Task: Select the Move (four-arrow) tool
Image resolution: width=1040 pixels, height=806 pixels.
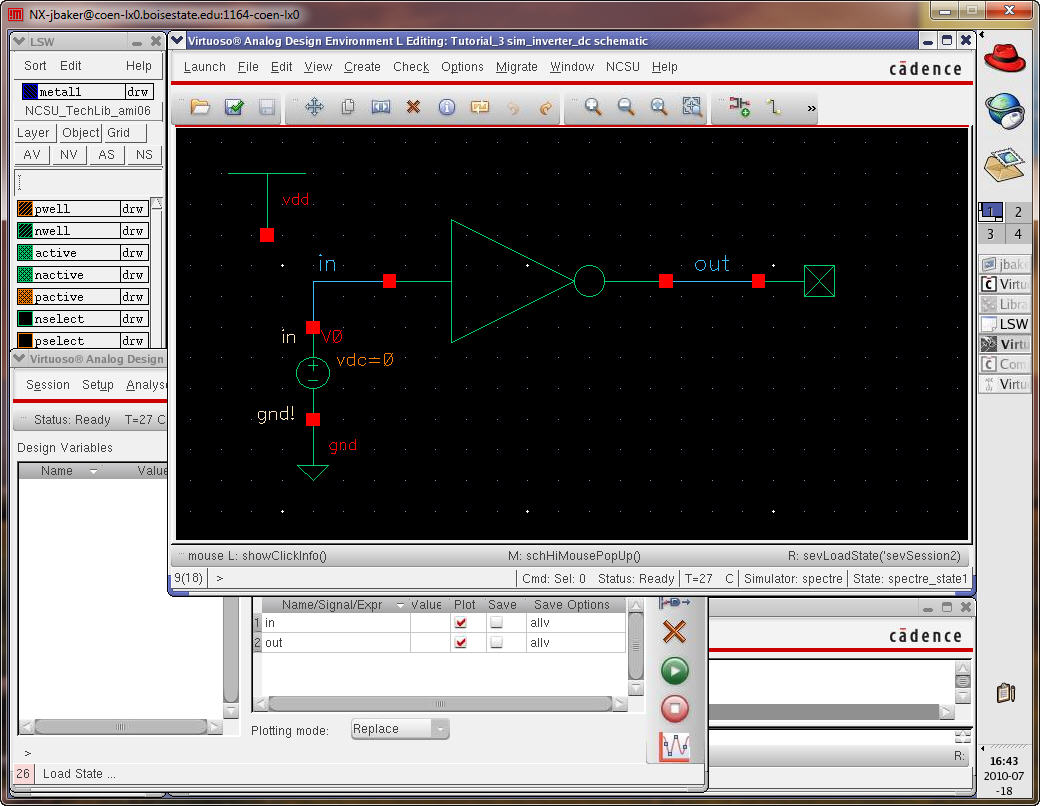Action: 314,107
